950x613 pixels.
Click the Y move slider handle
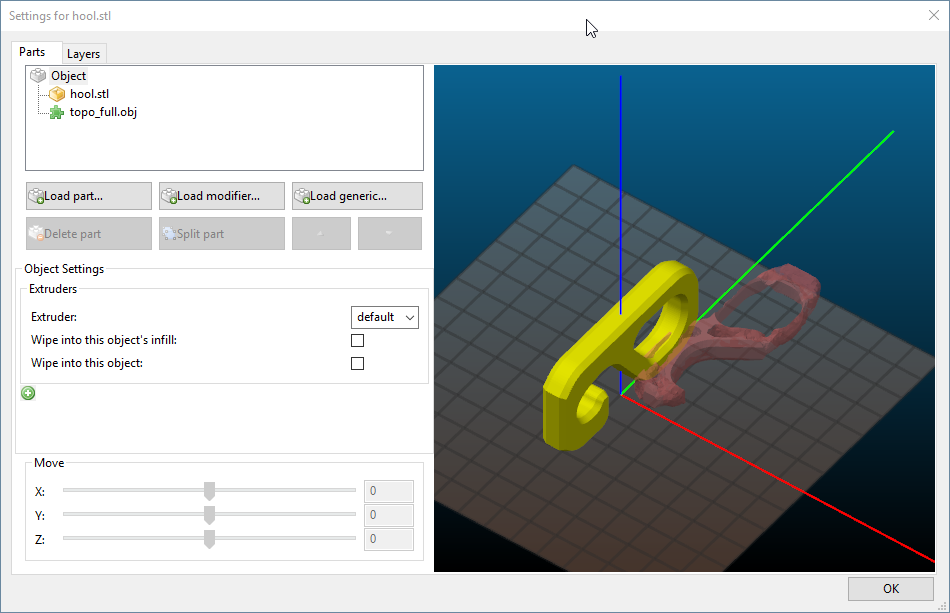[x=209, y=515]
